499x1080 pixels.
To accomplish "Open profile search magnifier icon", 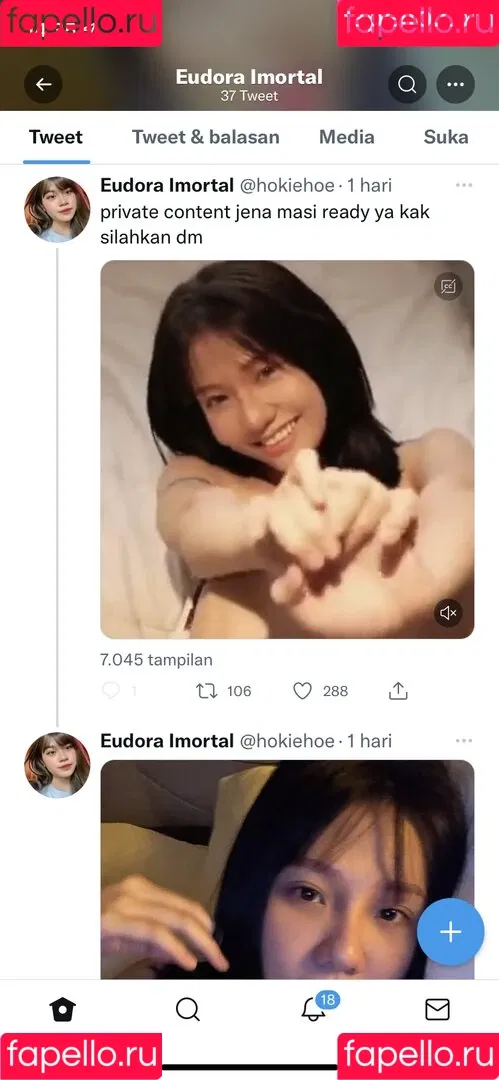I will pos(407,85).
